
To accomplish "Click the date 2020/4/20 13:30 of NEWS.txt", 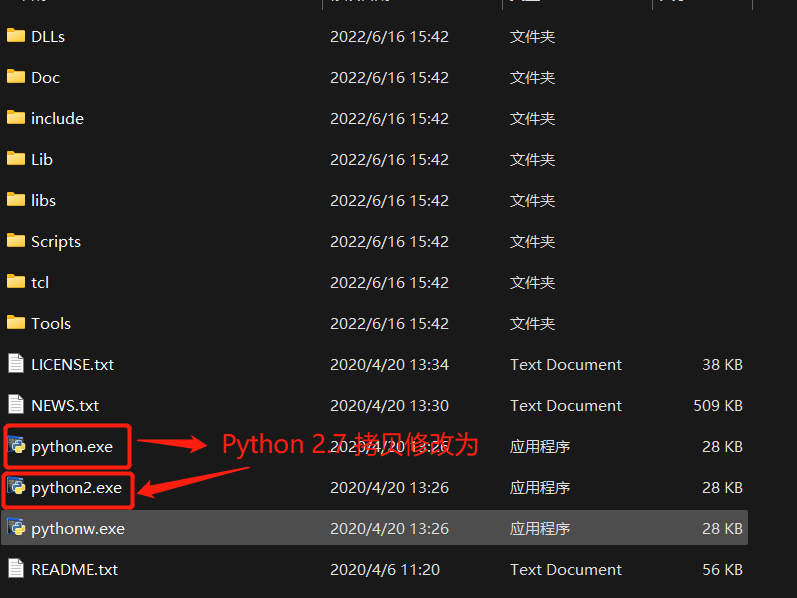I will [389, 406].
